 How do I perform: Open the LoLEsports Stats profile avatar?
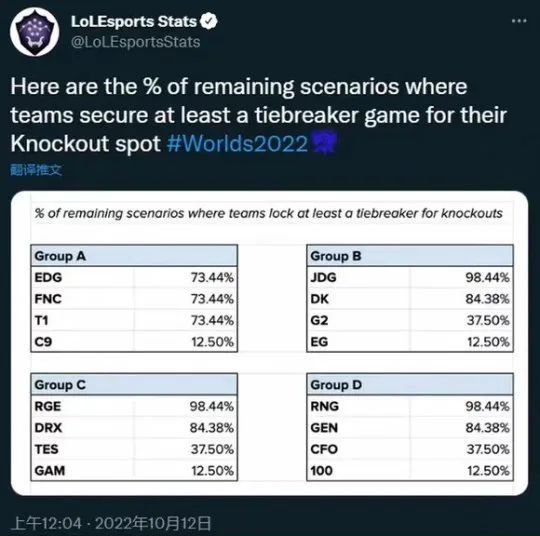(34, 32)
